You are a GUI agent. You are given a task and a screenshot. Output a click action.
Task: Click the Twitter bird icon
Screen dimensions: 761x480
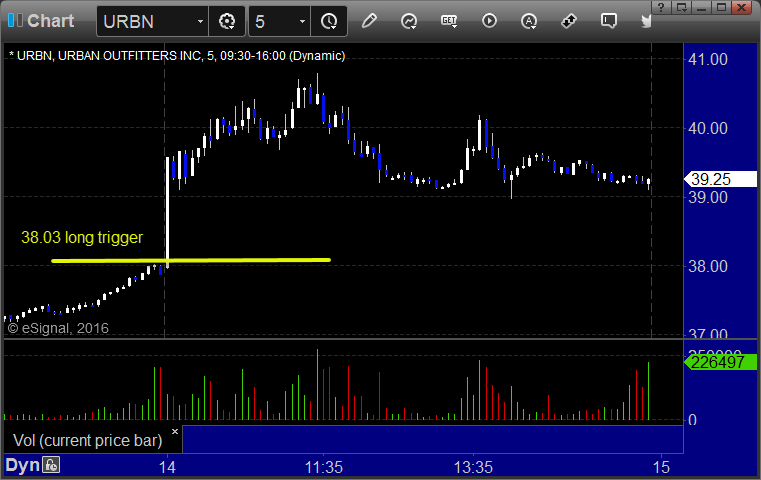[646, 21]
